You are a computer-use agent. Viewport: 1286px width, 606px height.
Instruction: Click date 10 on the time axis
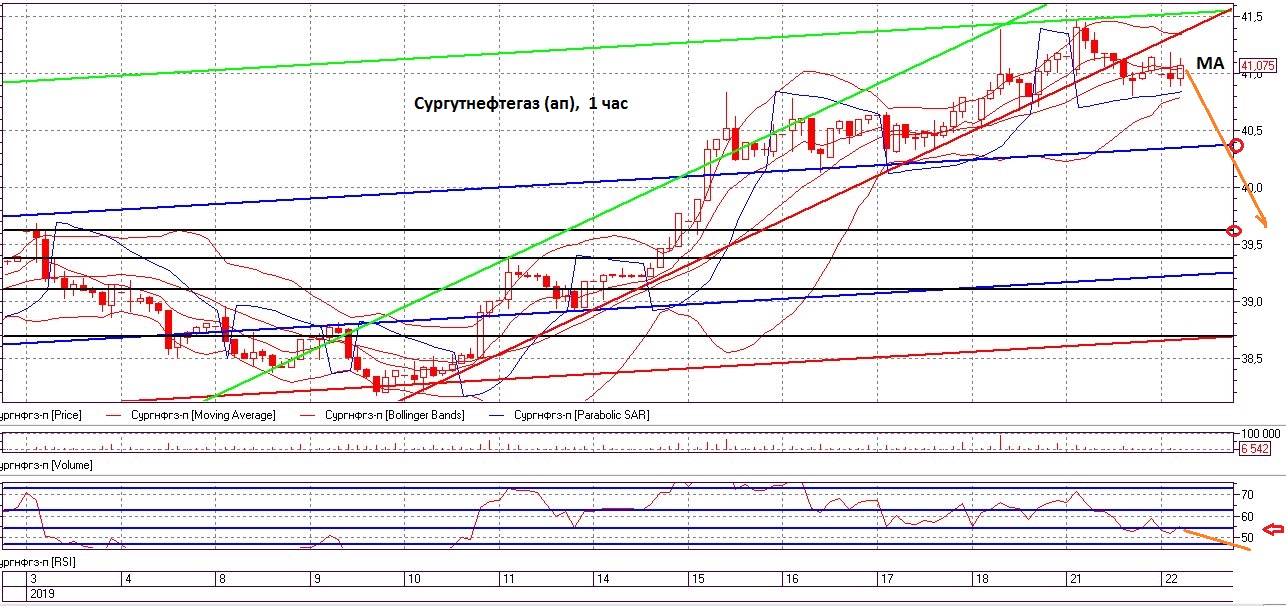[x=413, y=579]
